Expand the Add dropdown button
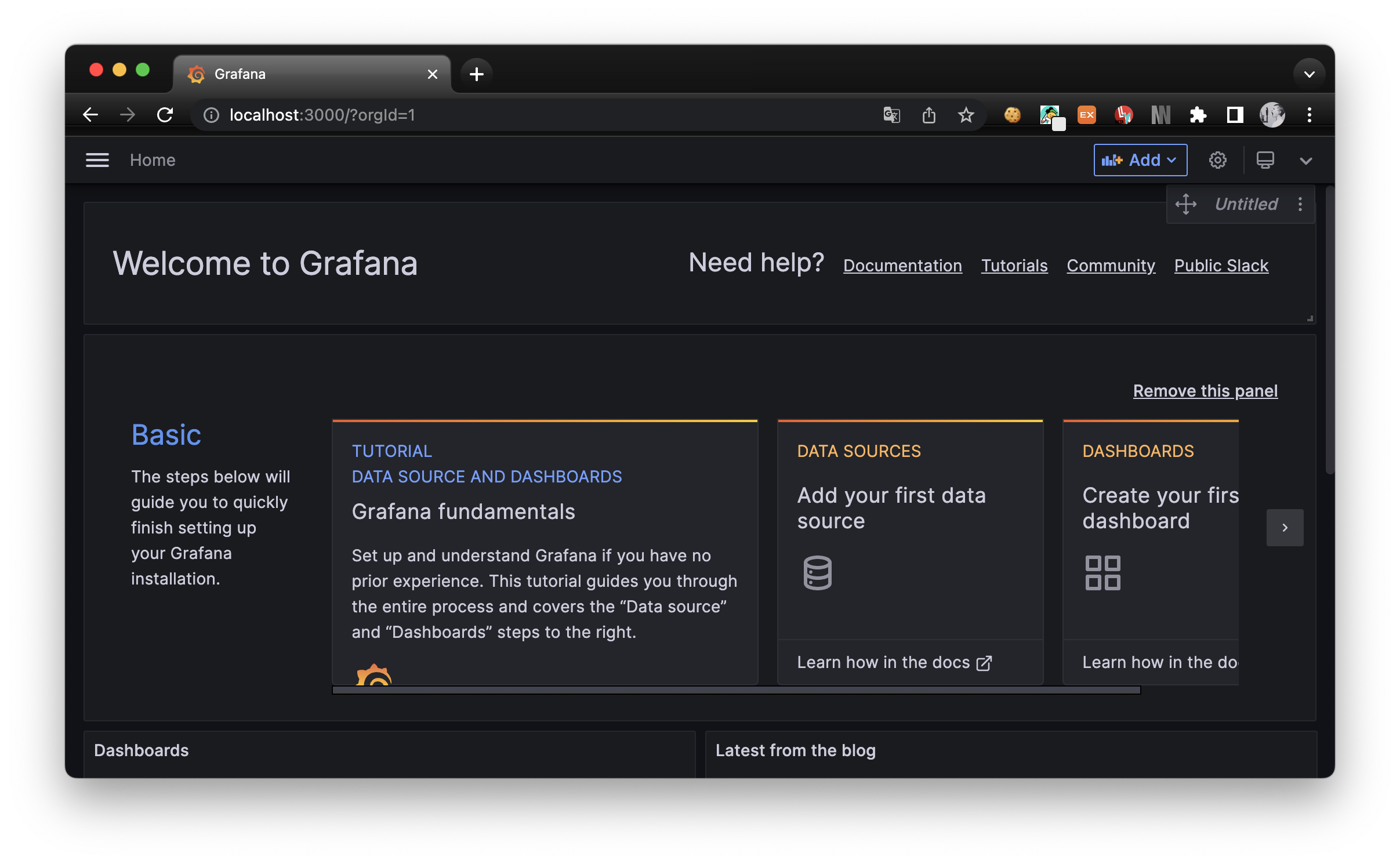 pos(1140,160)
